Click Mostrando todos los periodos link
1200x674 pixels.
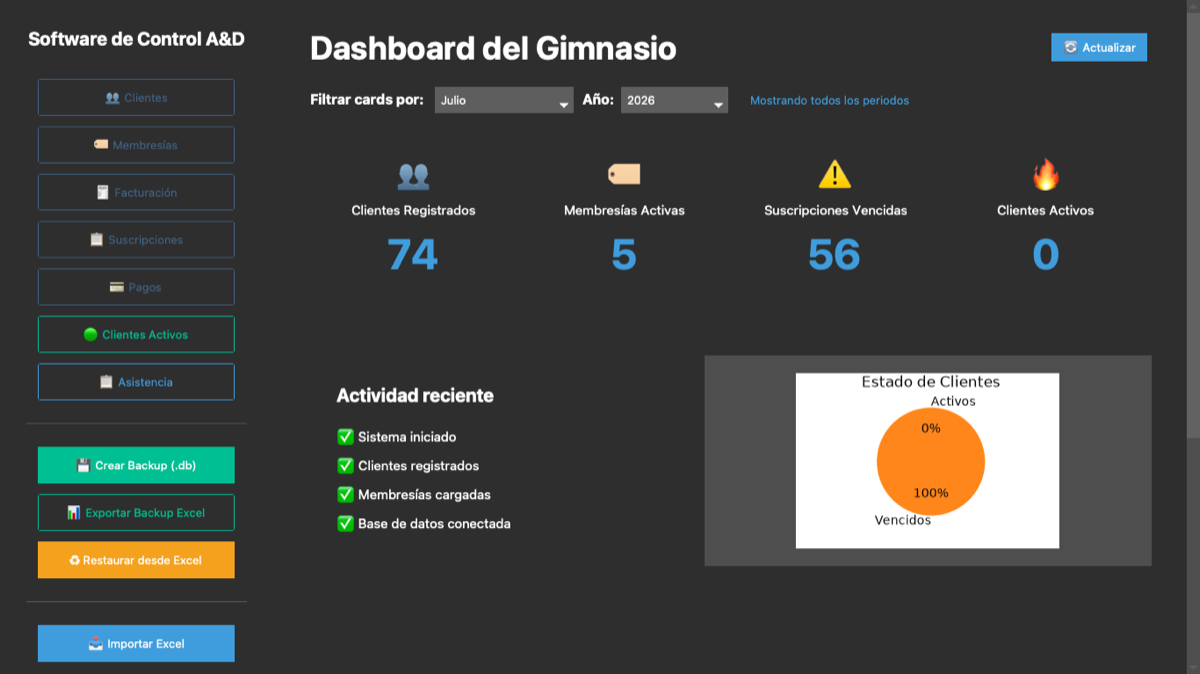point(829,100)
